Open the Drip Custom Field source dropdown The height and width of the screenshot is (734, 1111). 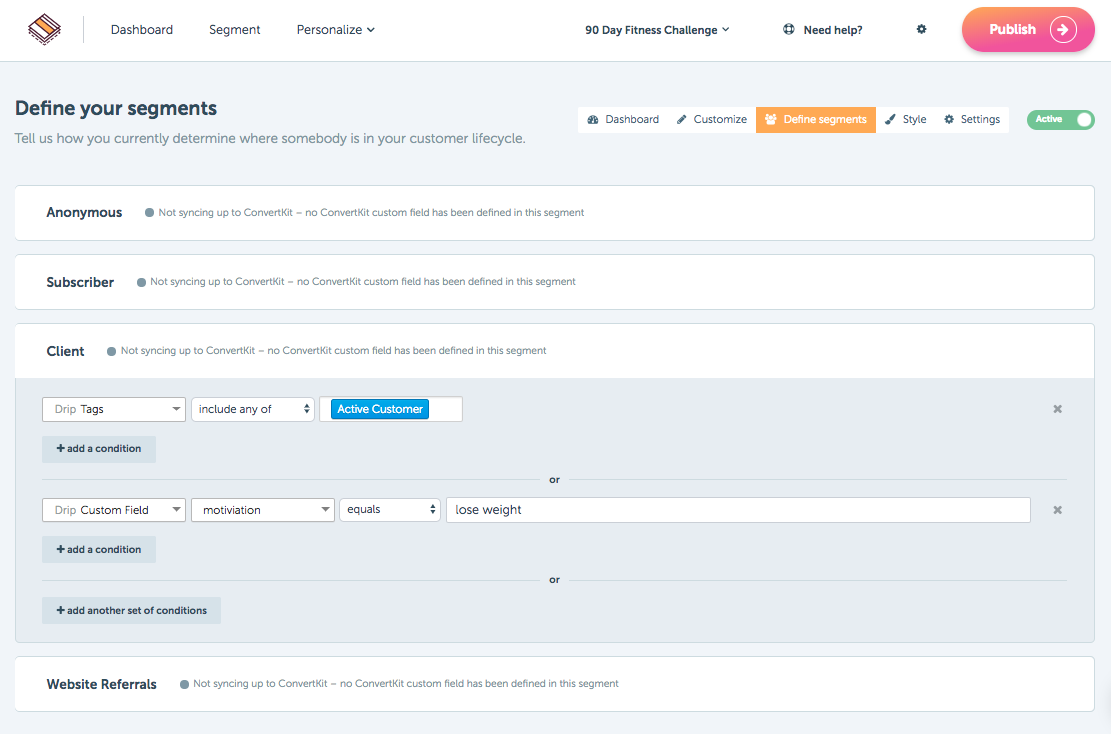tap(114, 510)
